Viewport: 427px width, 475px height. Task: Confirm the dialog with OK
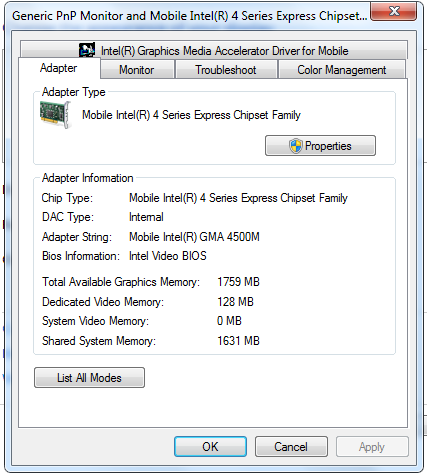210,447
